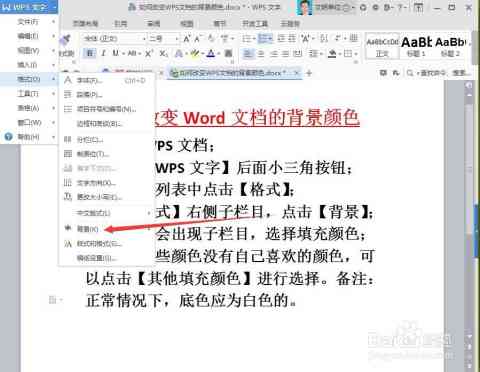Open the font name dropdown

click(x=144, y=39)
